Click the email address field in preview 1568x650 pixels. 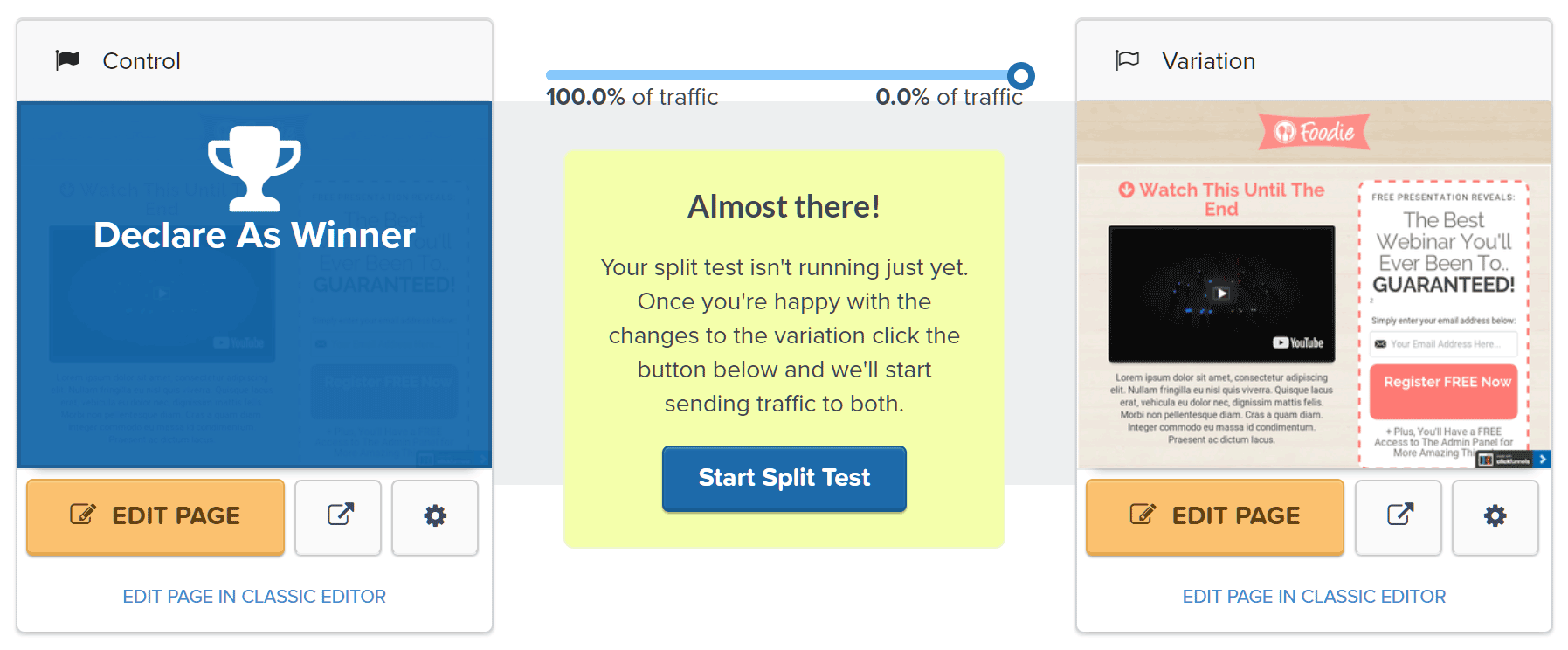pyautogui.click(x=1443, y=344)
